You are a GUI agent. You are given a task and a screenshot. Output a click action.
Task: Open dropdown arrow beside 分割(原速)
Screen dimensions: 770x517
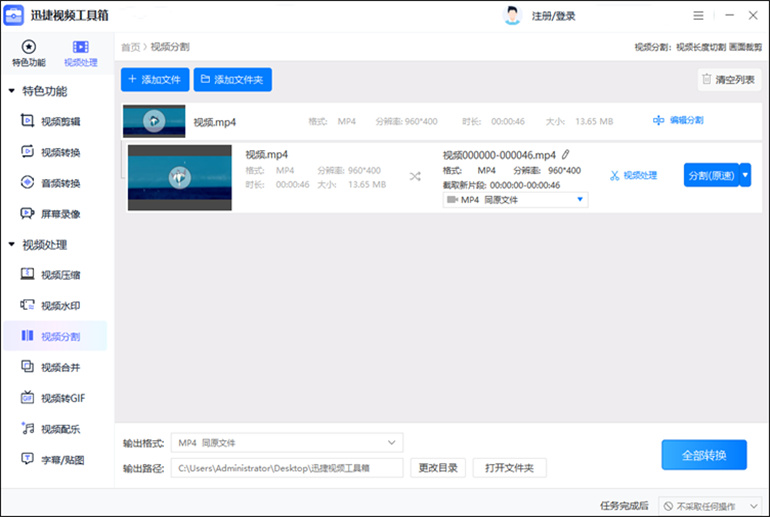[745, 175]
